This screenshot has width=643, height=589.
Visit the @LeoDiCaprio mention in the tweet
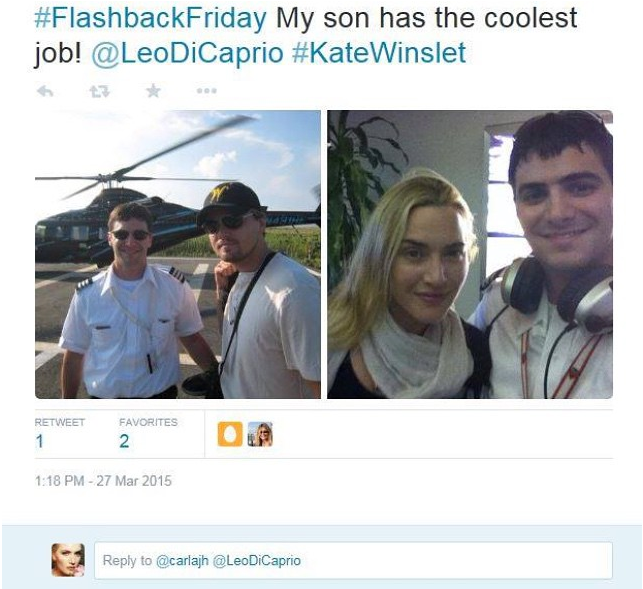[x=187, y=53]
